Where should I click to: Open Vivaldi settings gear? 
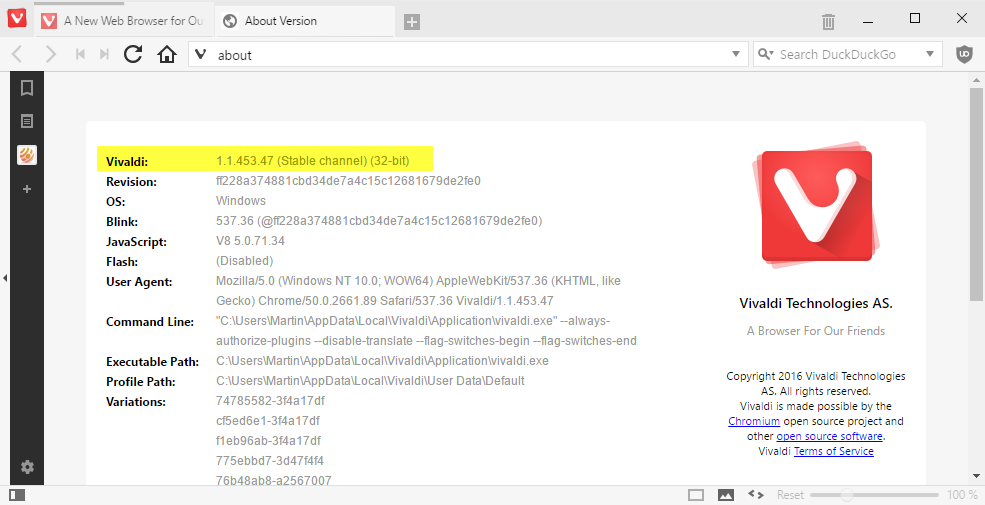pyautogui.click(x=27, y=467)
